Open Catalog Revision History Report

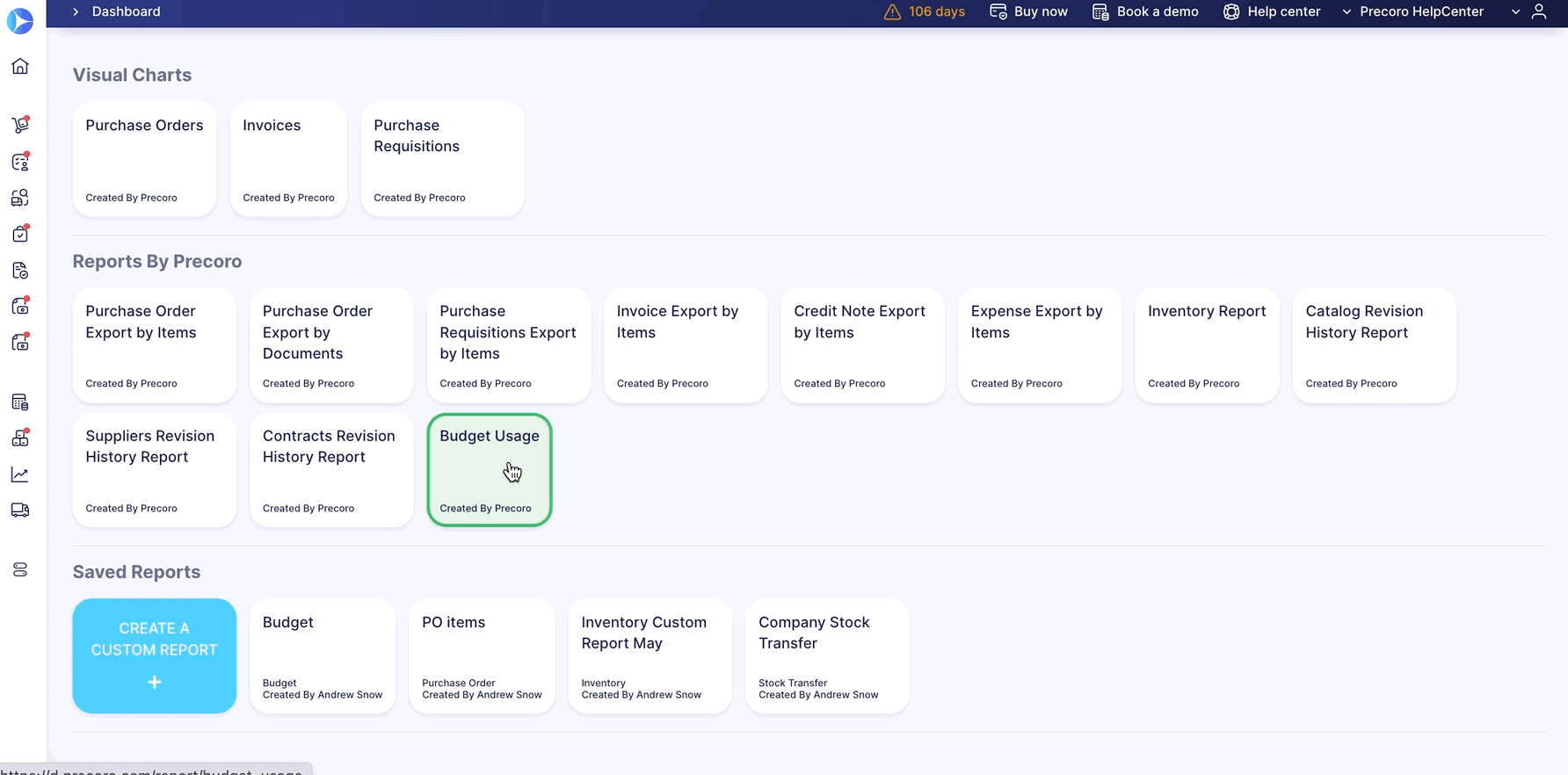(1375, 345)
